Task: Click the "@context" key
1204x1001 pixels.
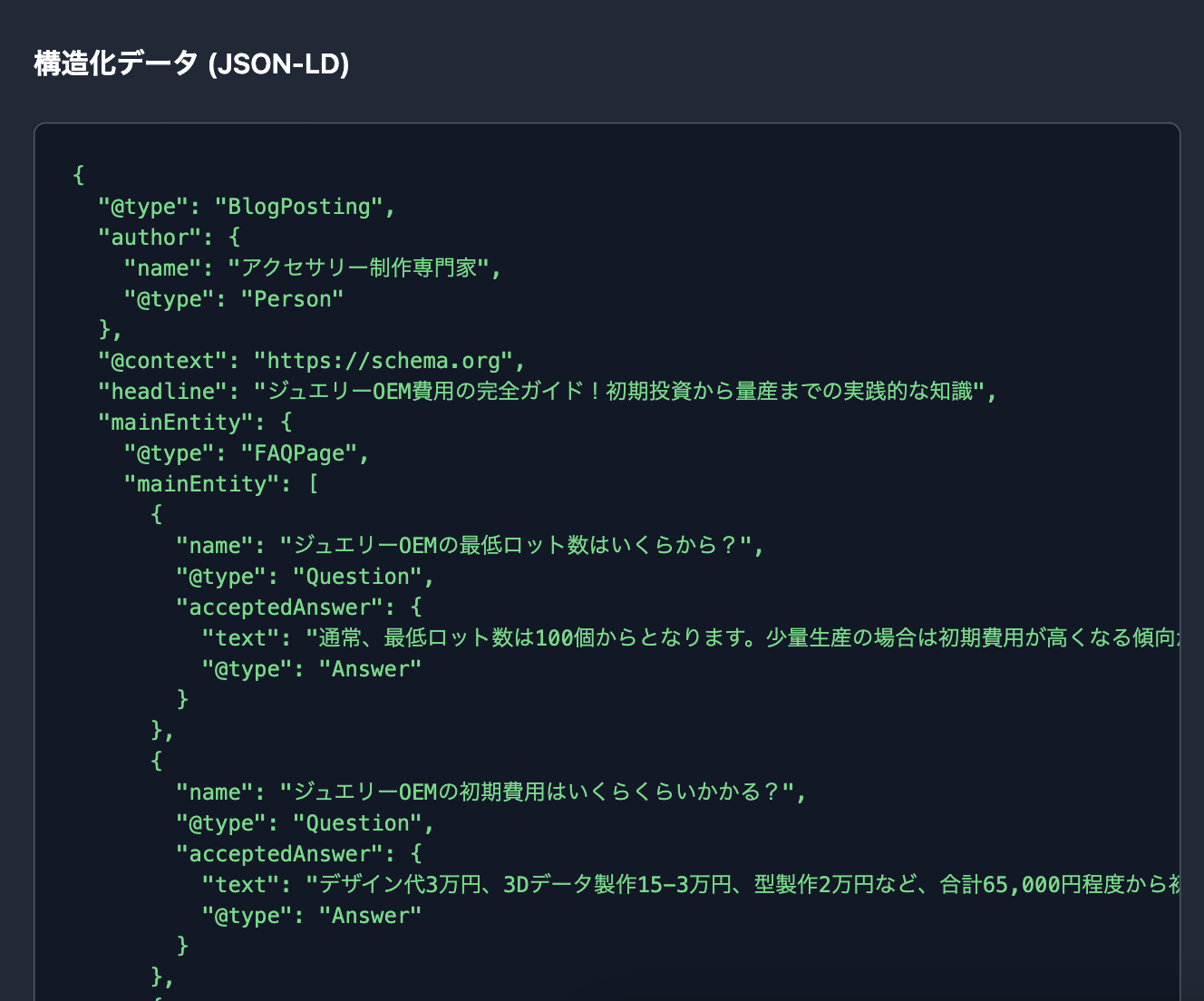Action: click(x=162, y=361)
